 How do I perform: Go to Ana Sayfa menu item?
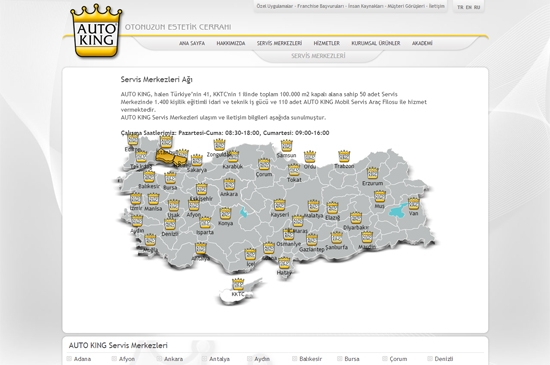coord(192,43)
